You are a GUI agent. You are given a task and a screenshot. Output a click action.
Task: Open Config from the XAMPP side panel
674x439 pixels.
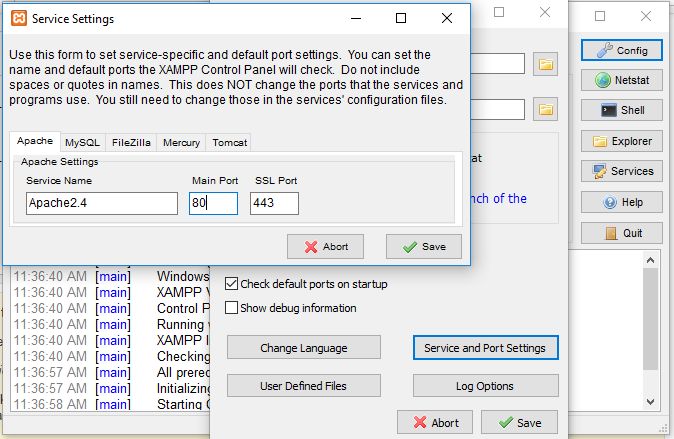(622, 50)
